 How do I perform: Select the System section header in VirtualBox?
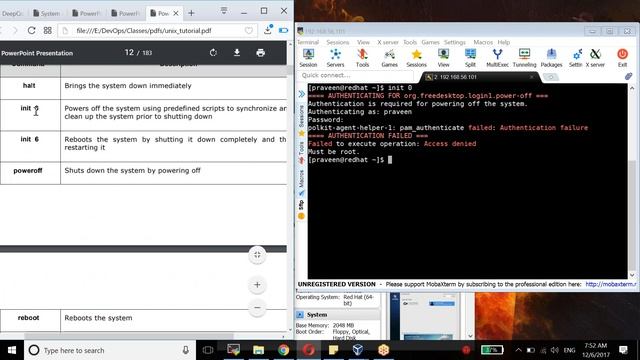338,315
